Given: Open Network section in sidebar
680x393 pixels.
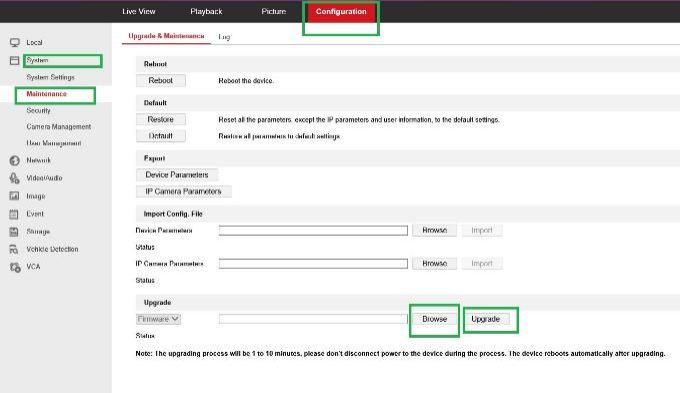Looking at the screenshot, I should [x=39, y=160].
